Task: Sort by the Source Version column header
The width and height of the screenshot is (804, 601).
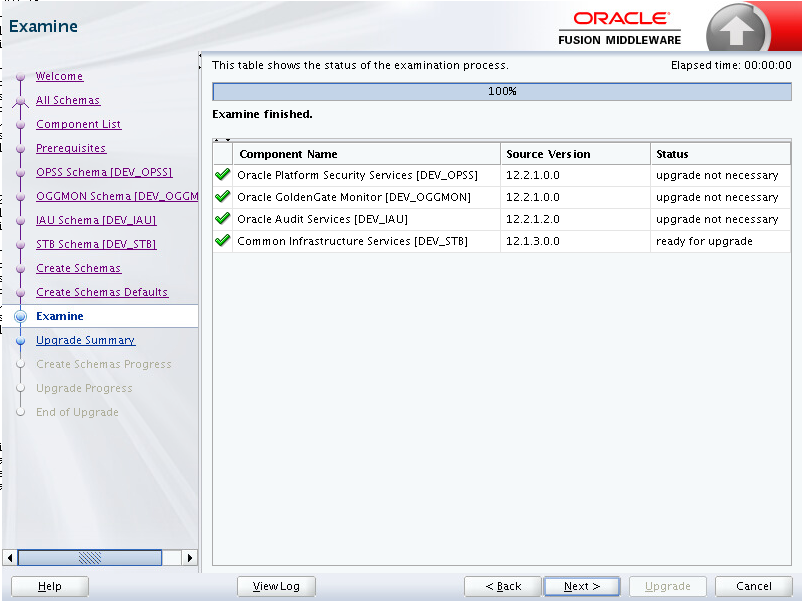Action: pyautogui.click(x=575, y=154)
